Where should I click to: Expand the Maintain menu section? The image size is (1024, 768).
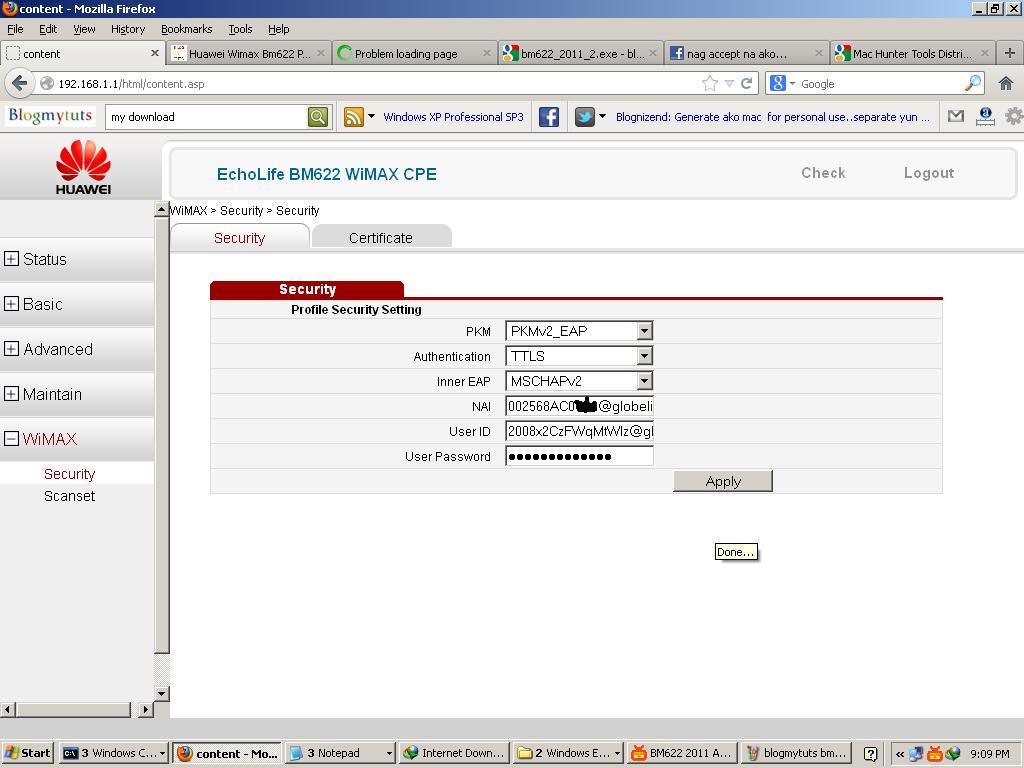click(x=11, y=394)
